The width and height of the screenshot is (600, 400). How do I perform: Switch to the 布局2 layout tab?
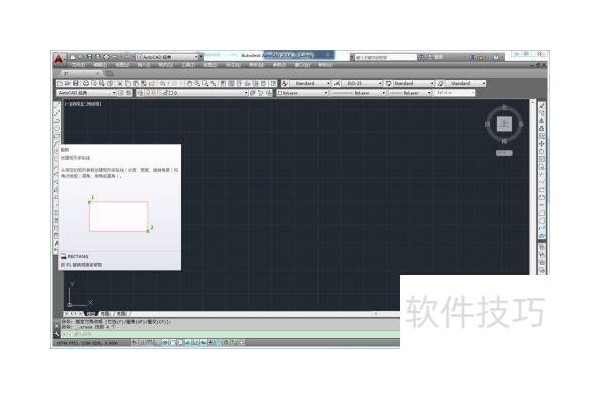(122, 313)
